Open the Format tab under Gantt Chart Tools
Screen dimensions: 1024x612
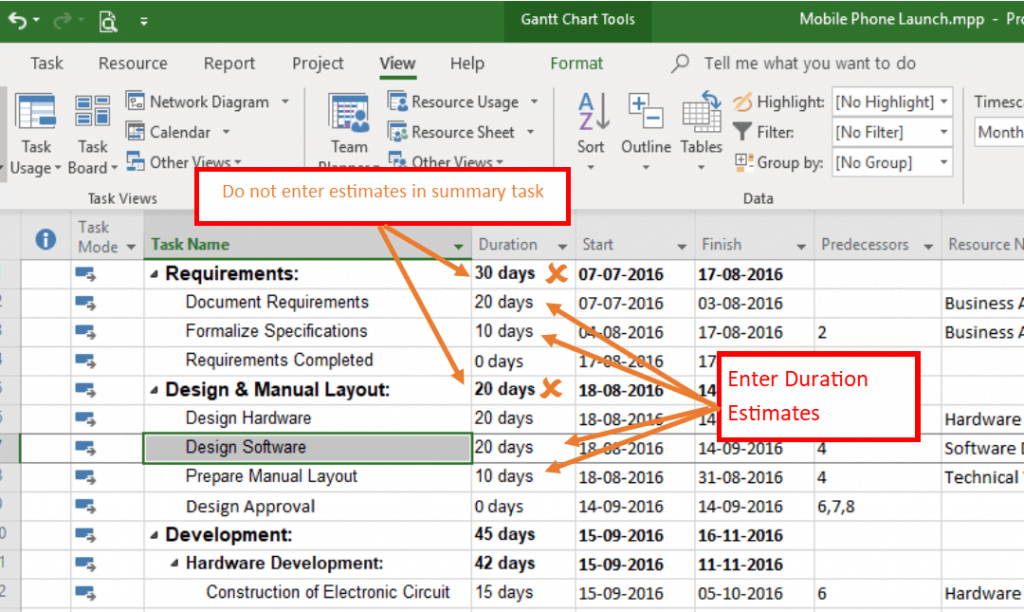coord(576,63)
